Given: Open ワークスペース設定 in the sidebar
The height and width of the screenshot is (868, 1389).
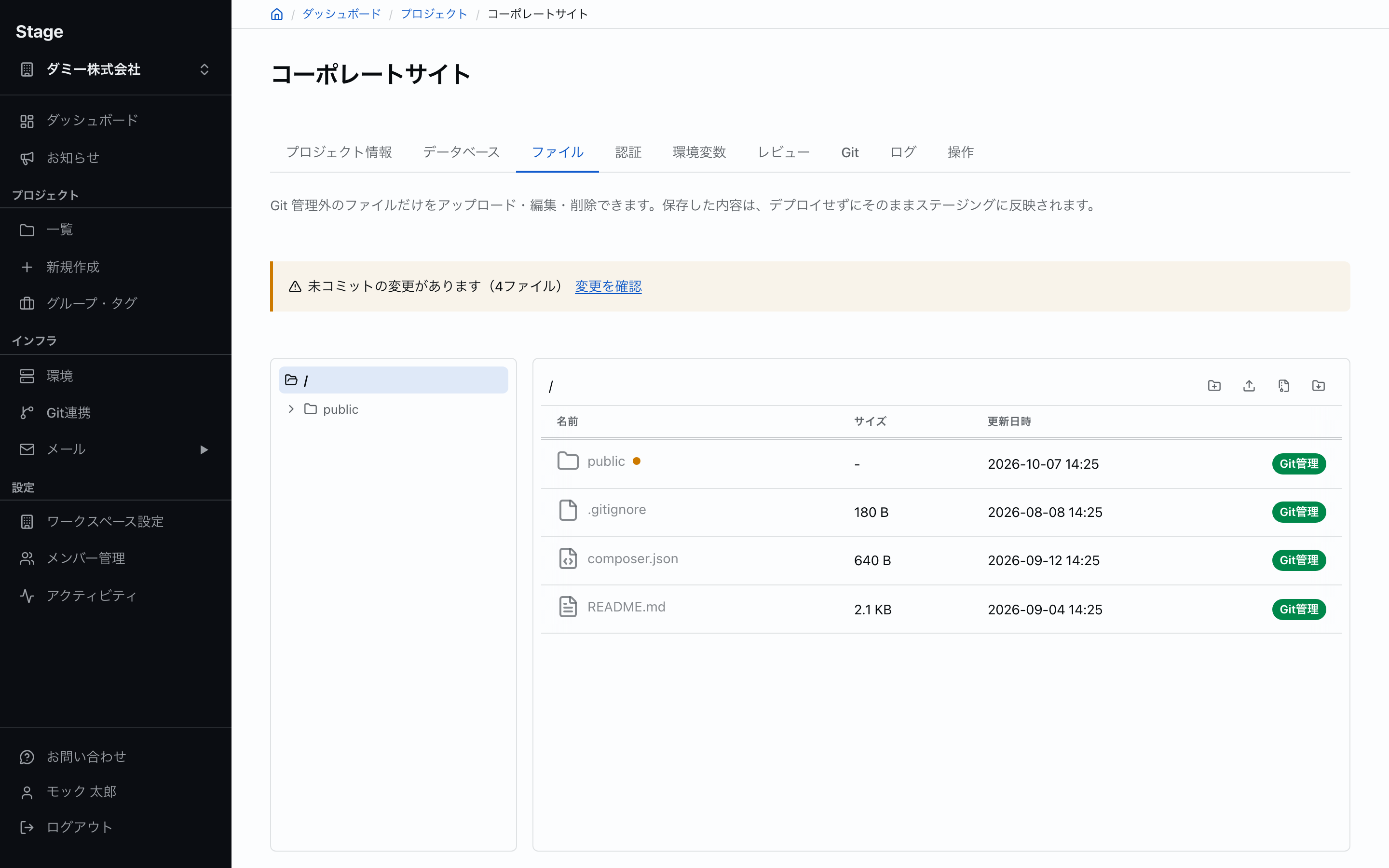Looking at the screenshot, I should coord(115,522).
